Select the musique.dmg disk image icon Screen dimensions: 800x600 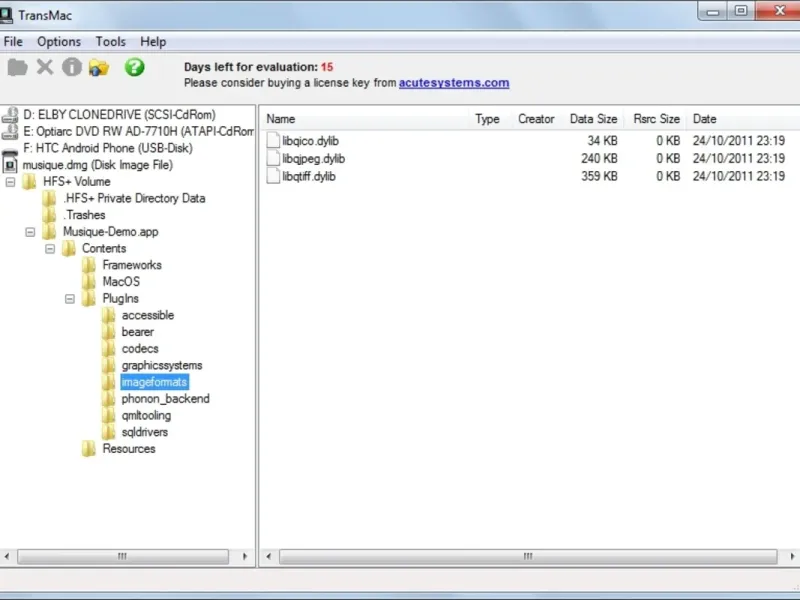10,165
